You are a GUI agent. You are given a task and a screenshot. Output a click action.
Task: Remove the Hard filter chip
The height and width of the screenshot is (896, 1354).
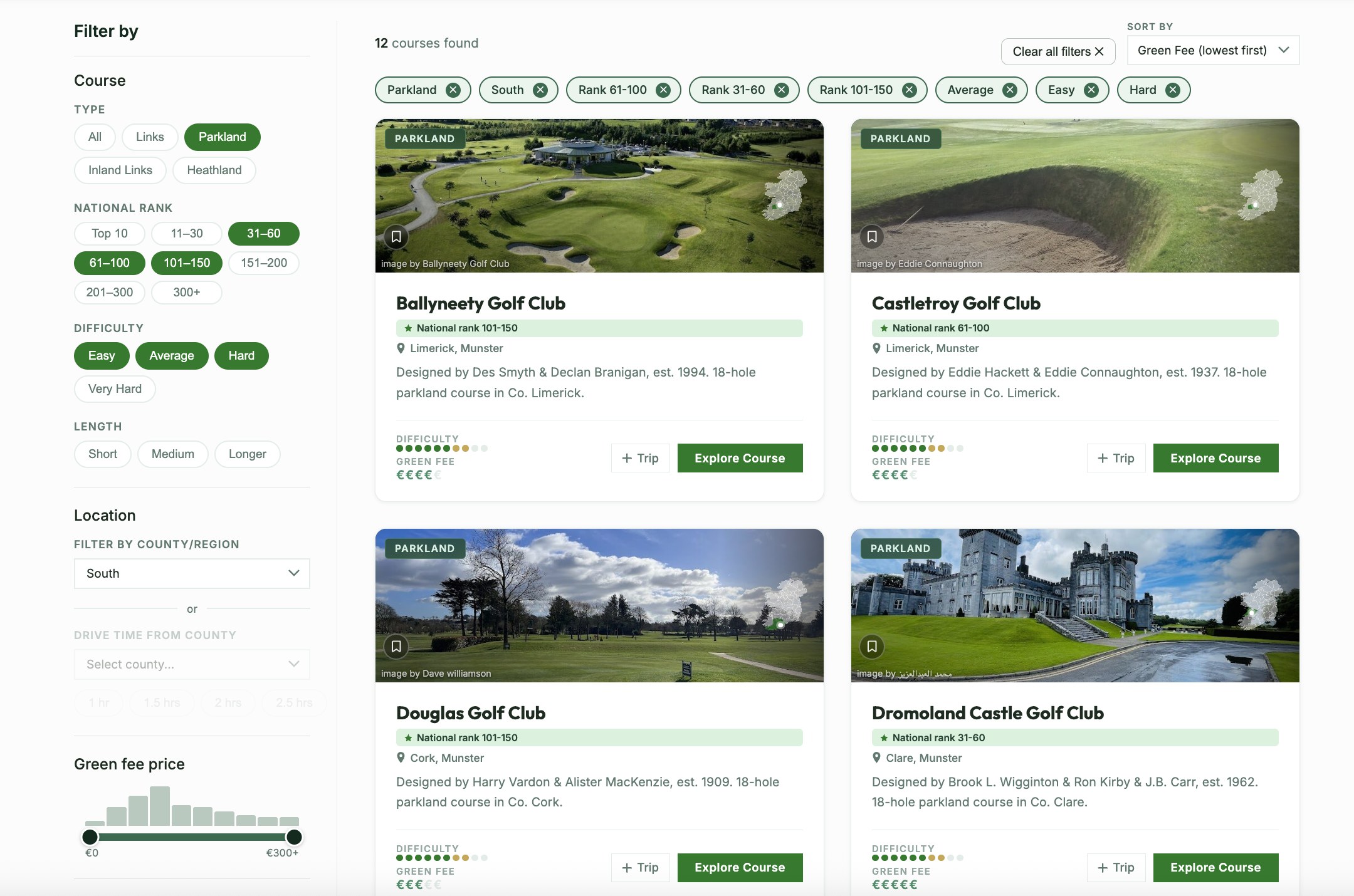click(1173, 90)
